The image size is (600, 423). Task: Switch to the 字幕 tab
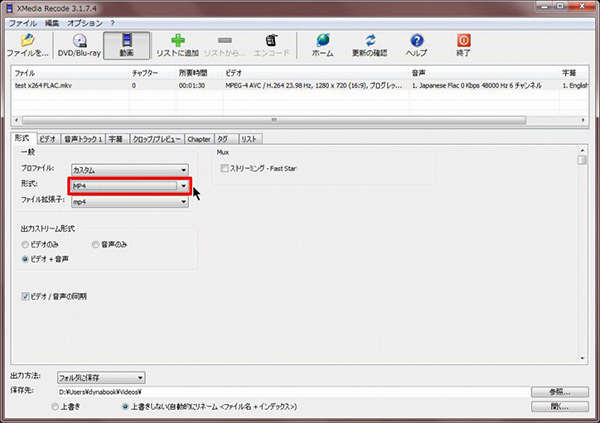(x=116, y=139)
